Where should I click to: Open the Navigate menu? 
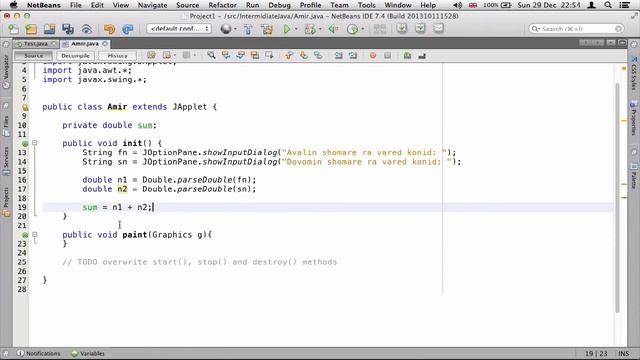point(152,5)
